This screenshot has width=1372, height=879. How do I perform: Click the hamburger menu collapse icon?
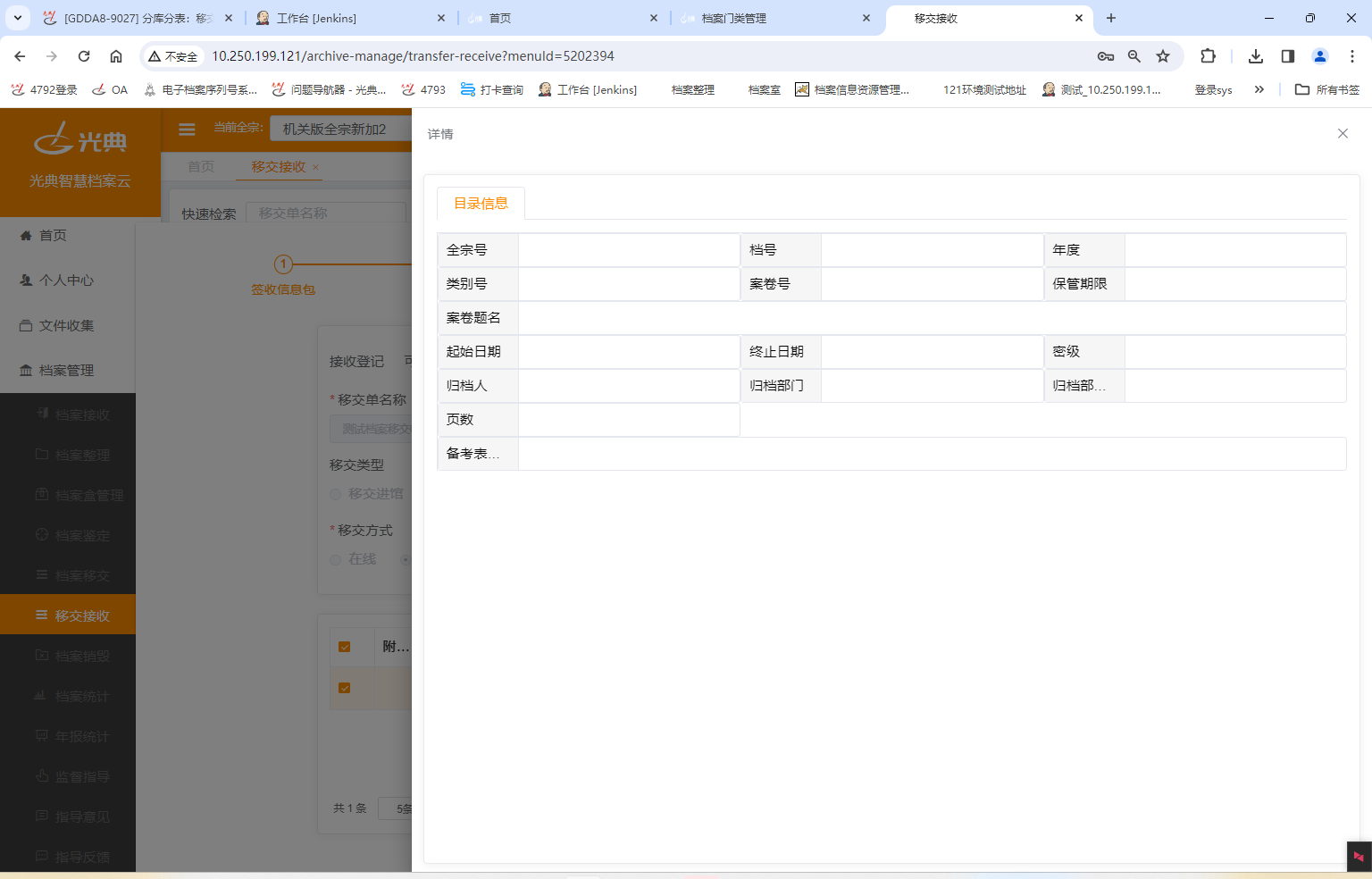pyautogui.click(x=187, y=130)
